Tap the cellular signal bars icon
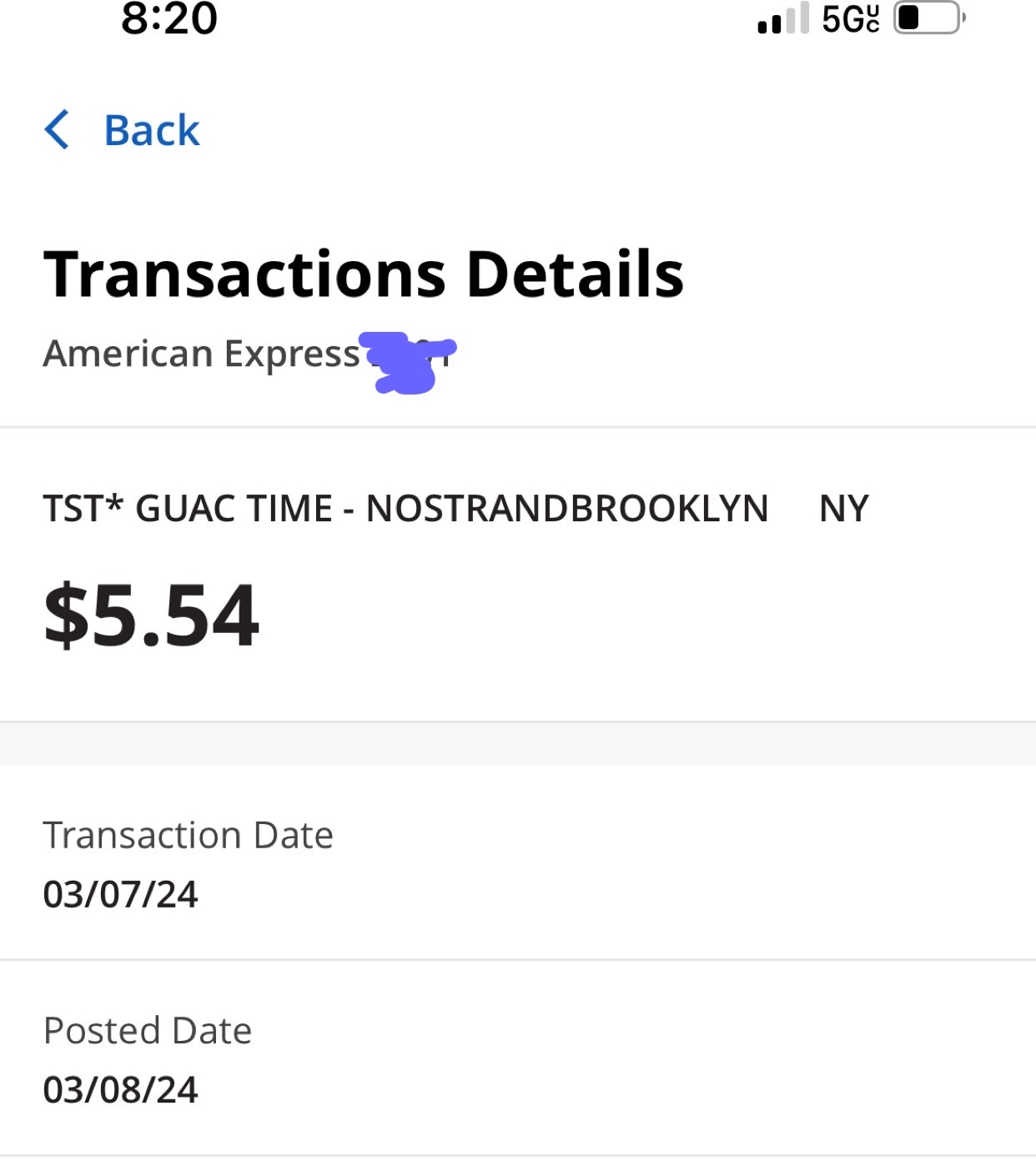This screenshot has height=1171, width=1036. (782, 18)
